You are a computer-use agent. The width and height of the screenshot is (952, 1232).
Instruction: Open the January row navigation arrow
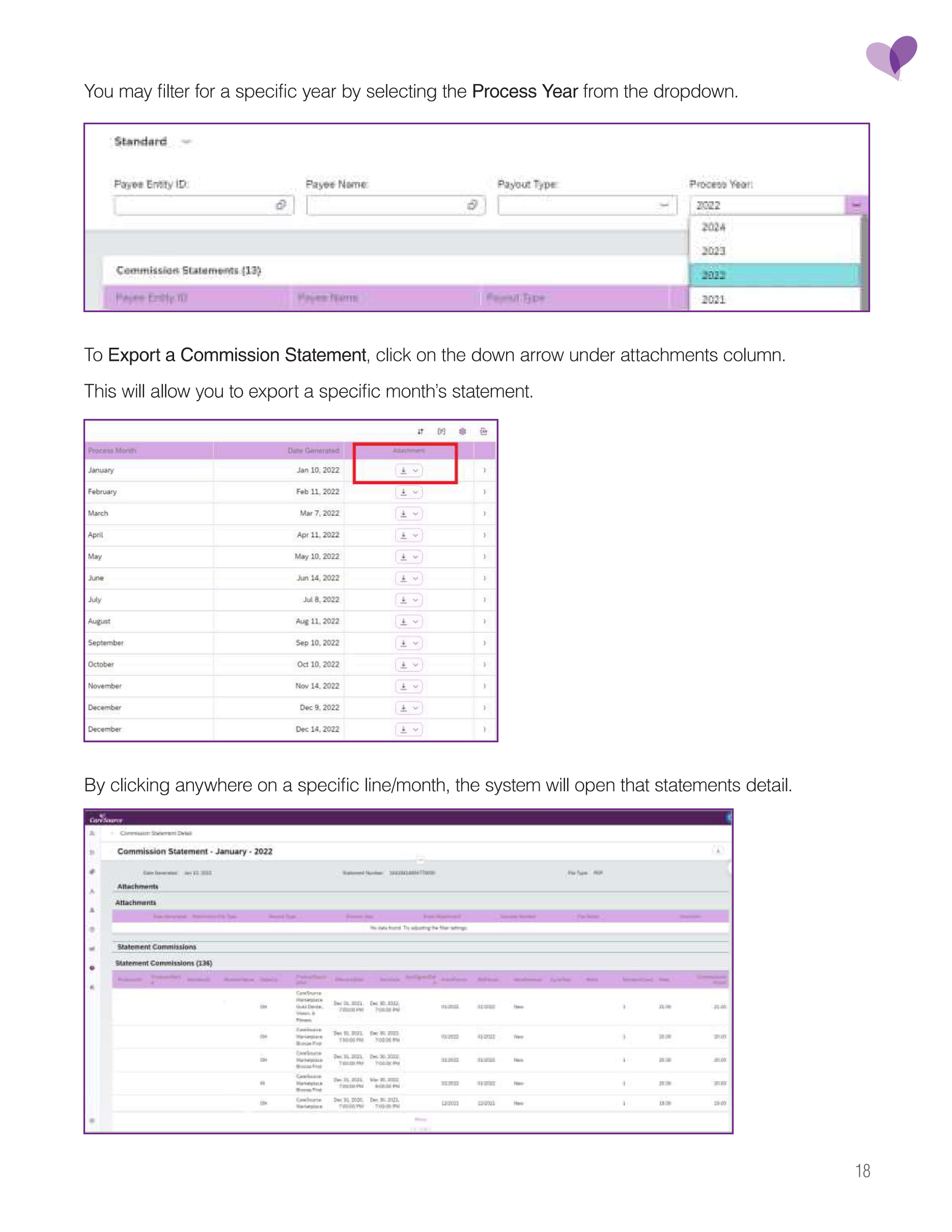[x=485, y=470]
